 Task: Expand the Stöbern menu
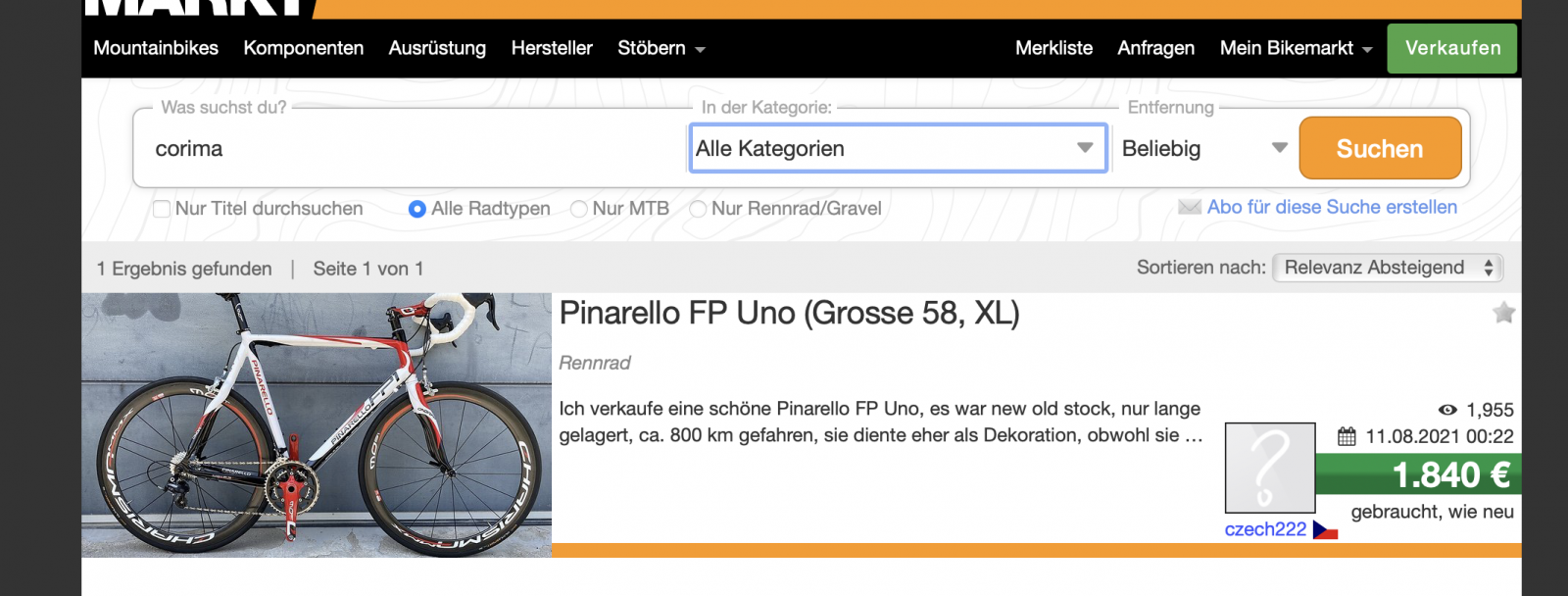click(x=661, y=48)
